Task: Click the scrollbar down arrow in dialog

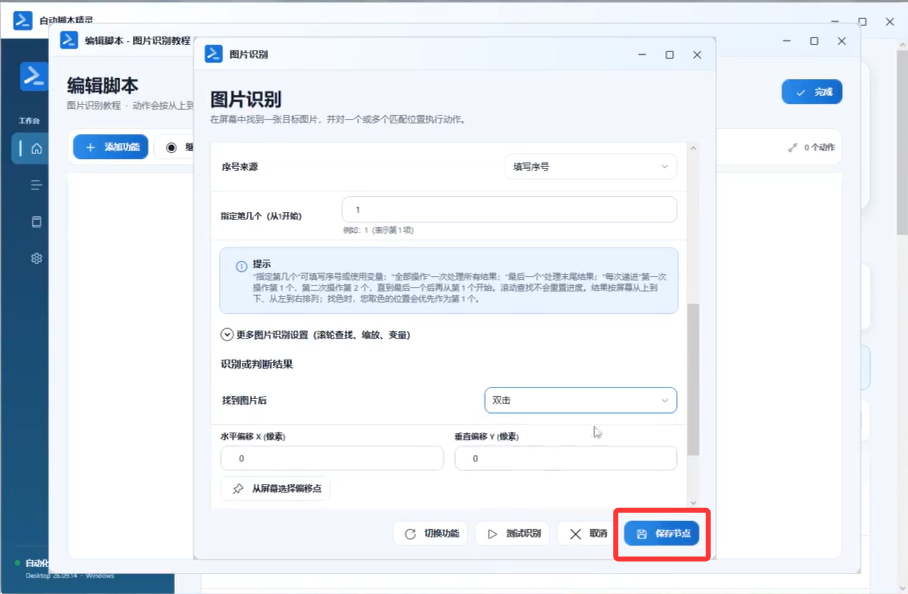Action: pos(693,503)
